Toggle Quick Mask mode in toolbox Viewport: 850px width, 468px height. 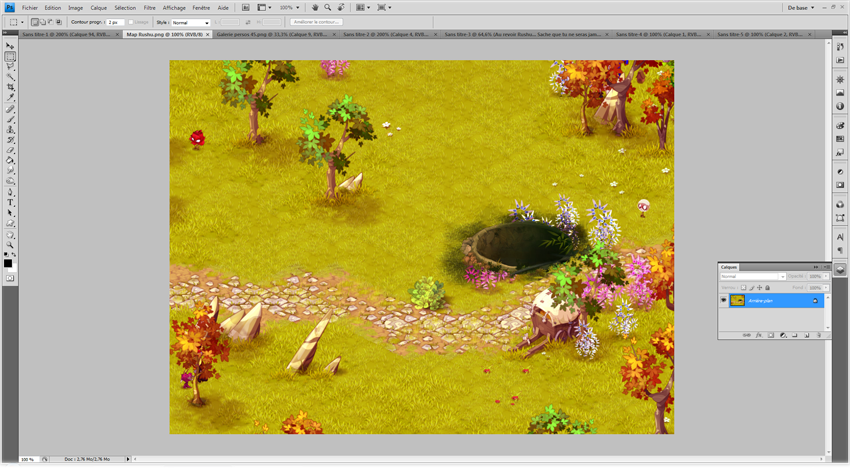pos(10,278)
